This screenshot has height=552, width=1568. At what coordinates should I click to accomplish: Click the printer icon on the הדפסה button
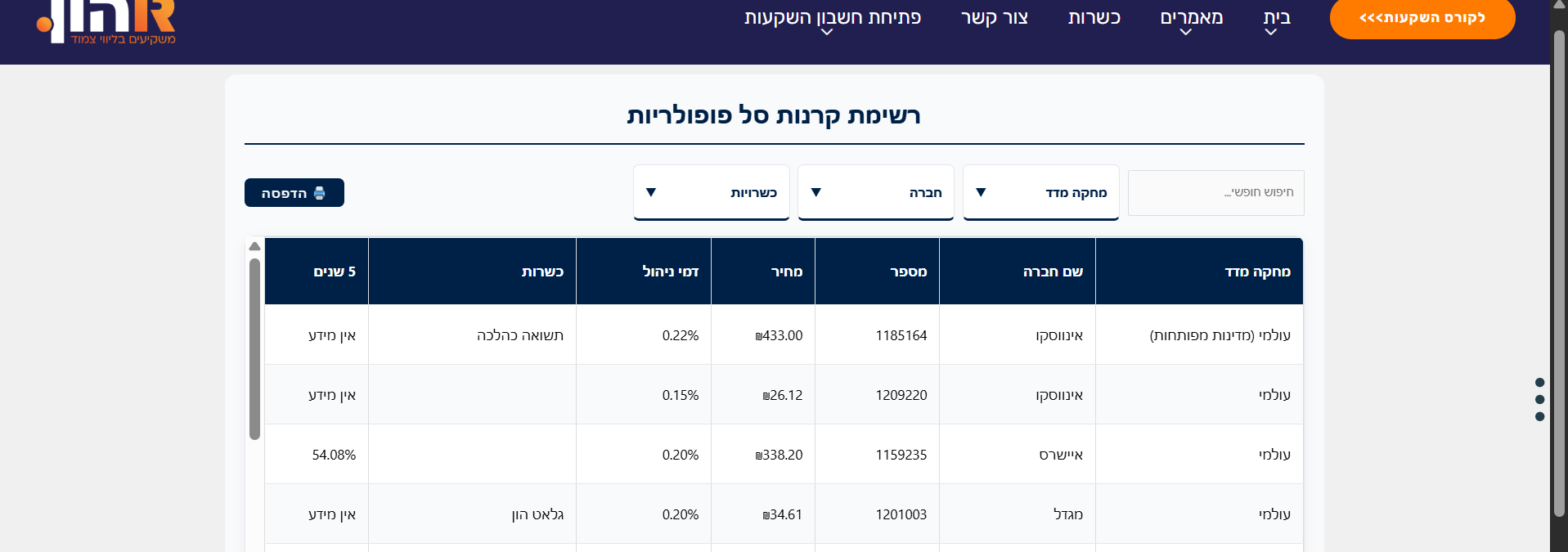tap(320, 193)
